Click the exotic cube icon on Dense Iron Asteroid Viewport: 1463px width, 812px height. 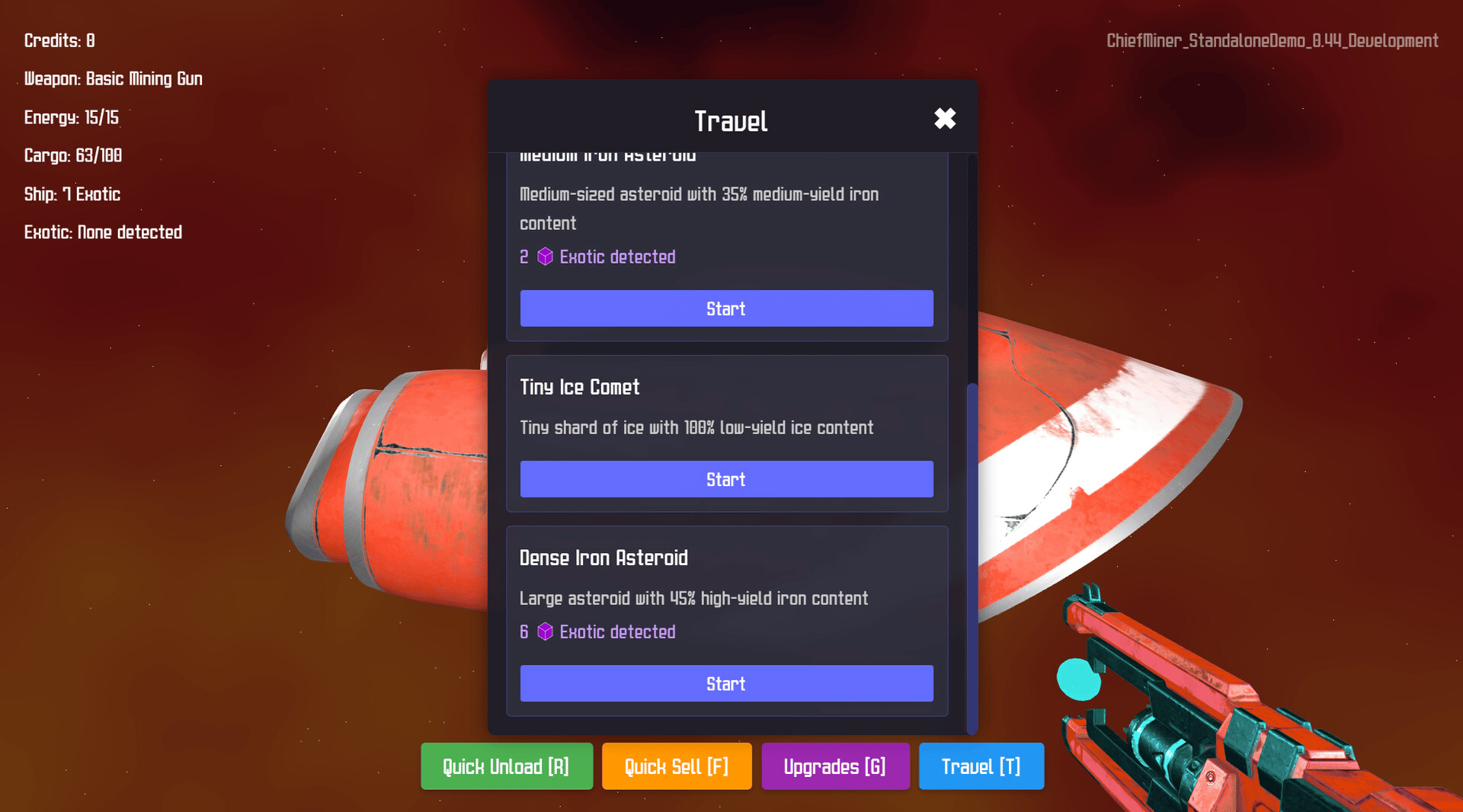click(x=545, y=631)
